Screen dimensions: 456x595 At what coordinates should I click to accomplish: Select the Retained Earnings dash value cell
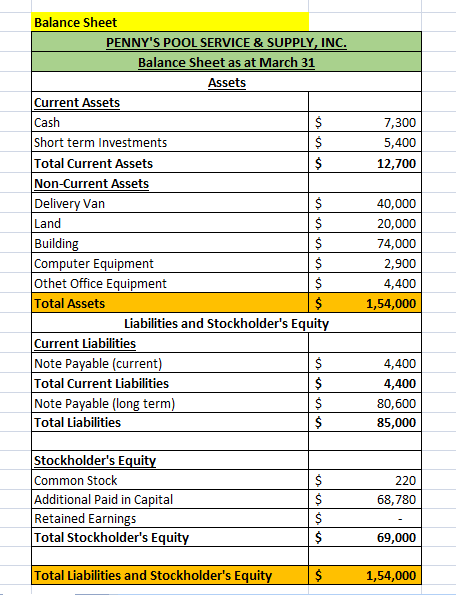365,518
